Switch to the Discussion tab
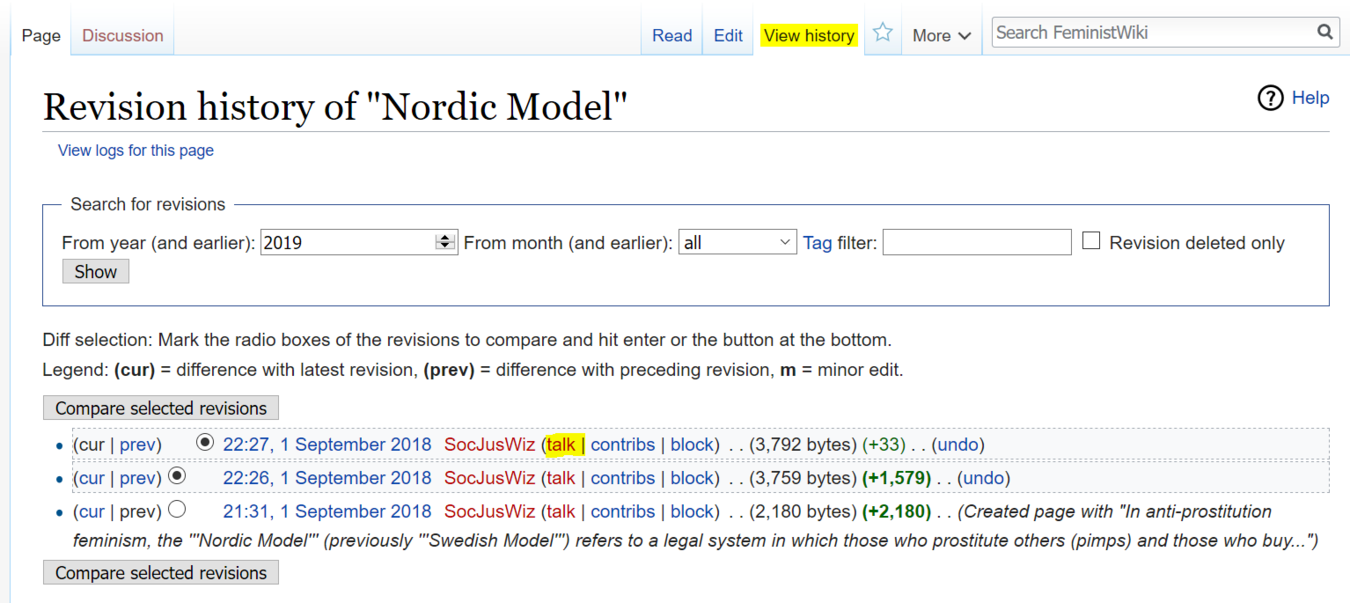 (x=122, y=35)
